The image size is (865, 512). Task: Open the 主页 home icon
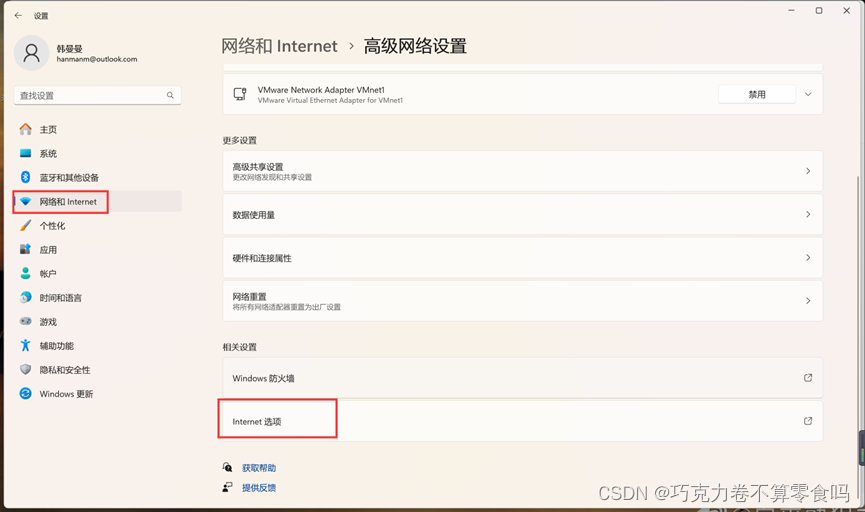coord(25,129)
